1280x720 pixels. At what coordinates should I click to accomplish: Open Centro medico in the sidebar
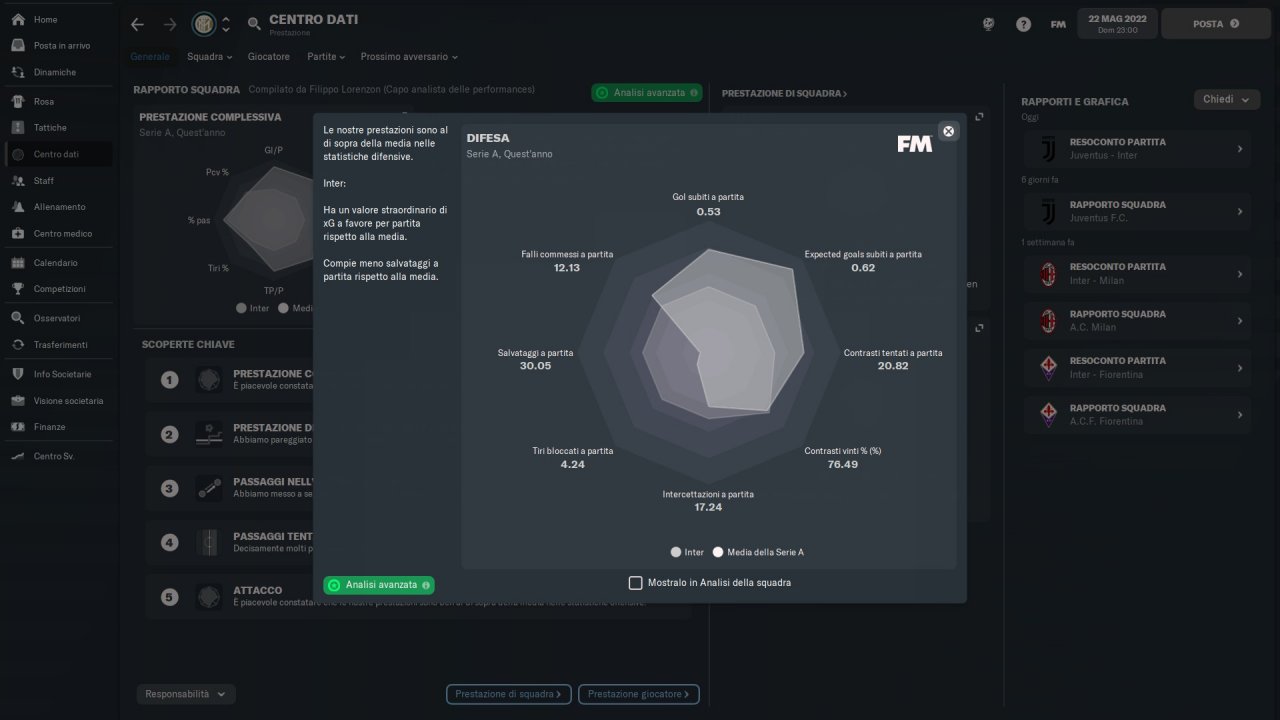tap(57, 233)
